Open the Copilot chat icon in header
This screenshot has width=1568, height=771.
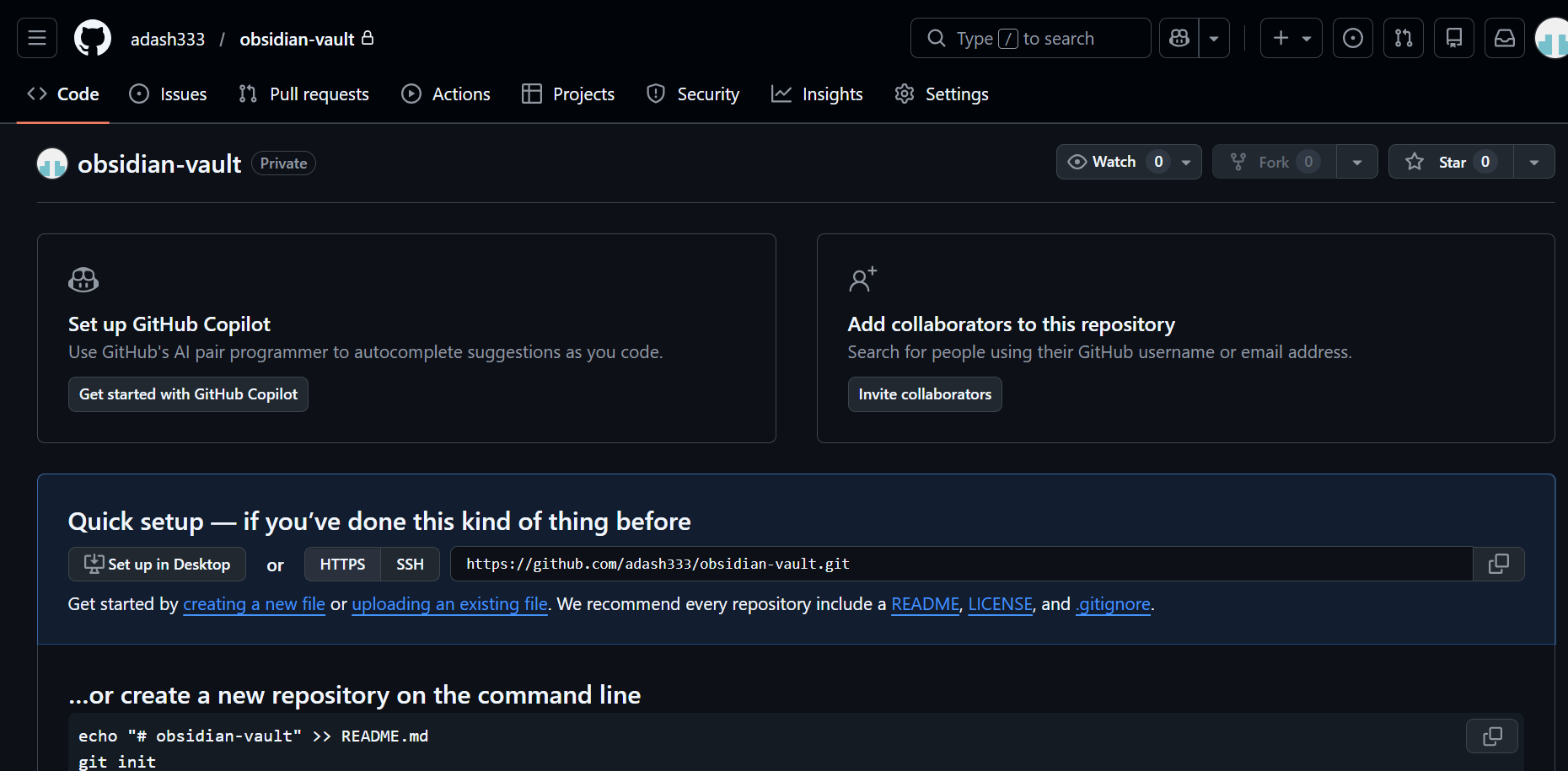pyautogui.click(x=1179, y=38)
